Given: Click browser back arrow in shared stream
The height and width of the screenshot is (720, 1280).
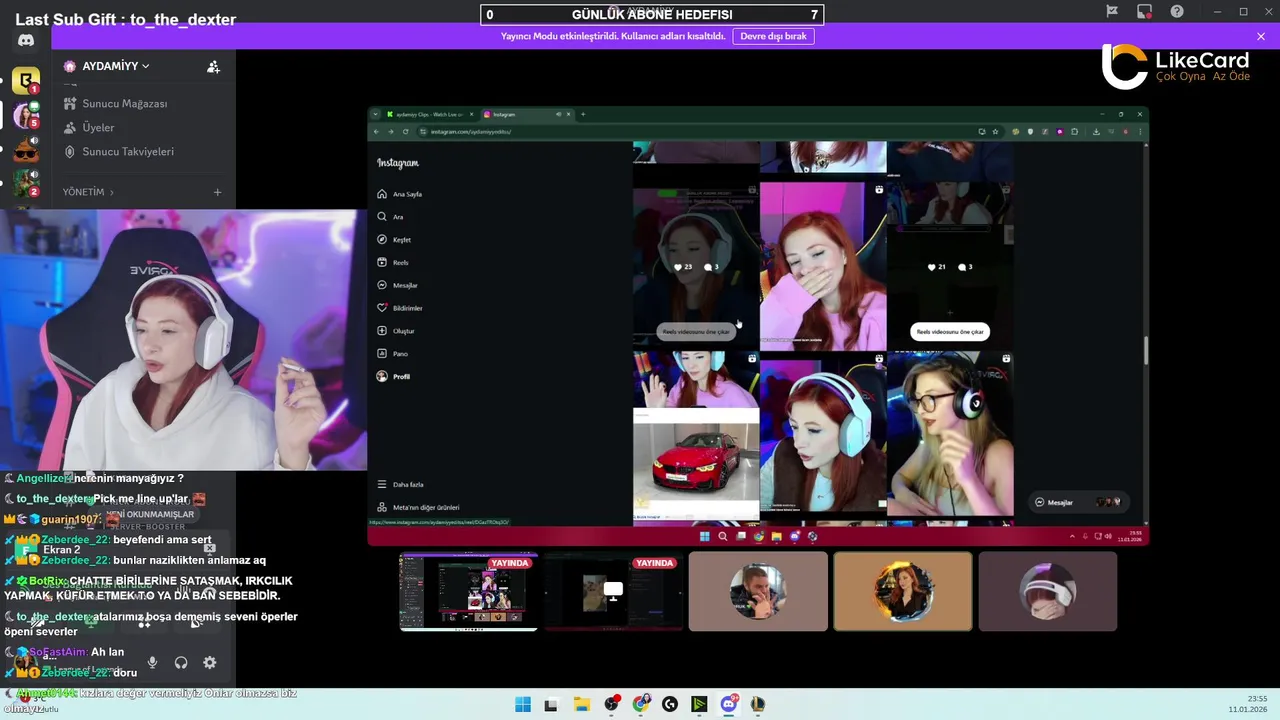Looking at the screenshot, I should [377, 131].
